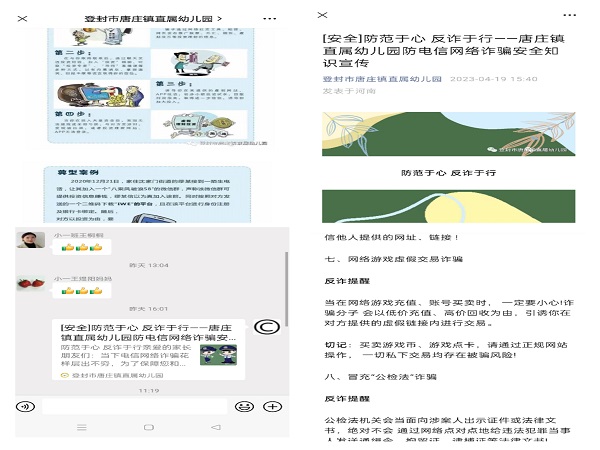Click sender name 小一王煜阳妈妈
Image resolution: width=600 pixels, height=450 pixels.
[x=83, y=279]
